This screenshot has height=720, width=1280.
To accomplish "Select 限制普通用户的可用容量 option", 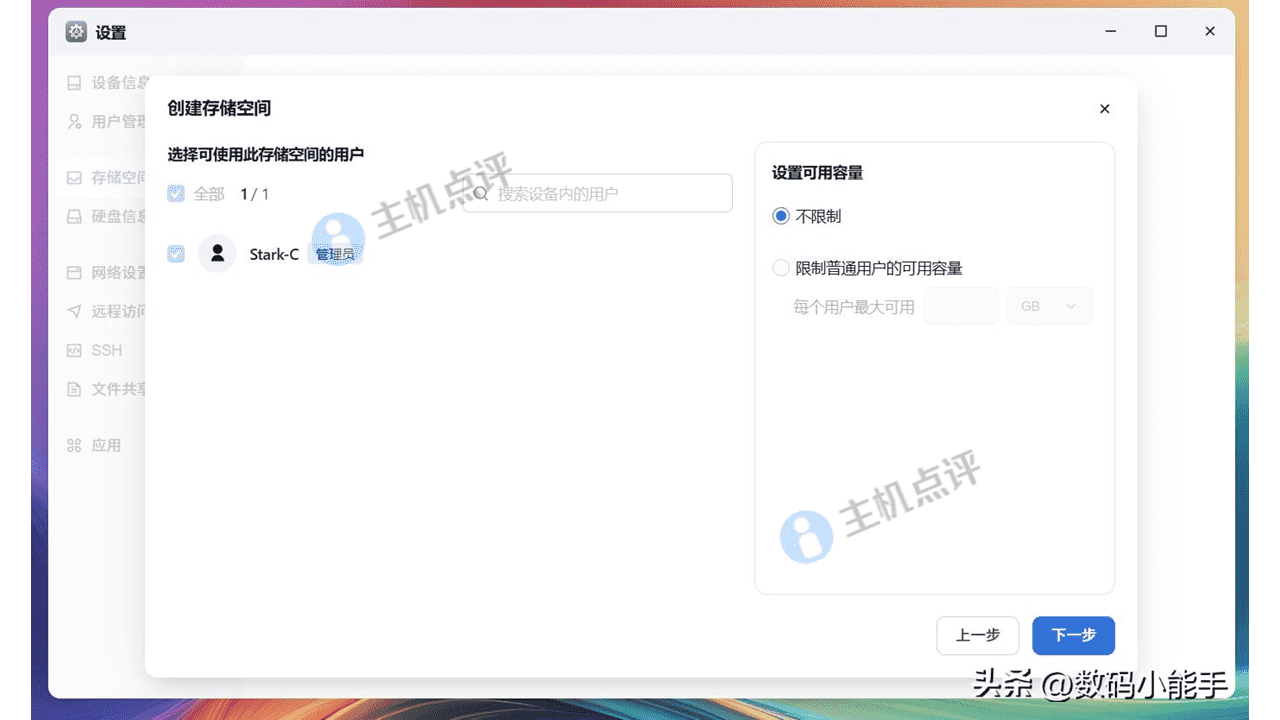I will (781, 268).
